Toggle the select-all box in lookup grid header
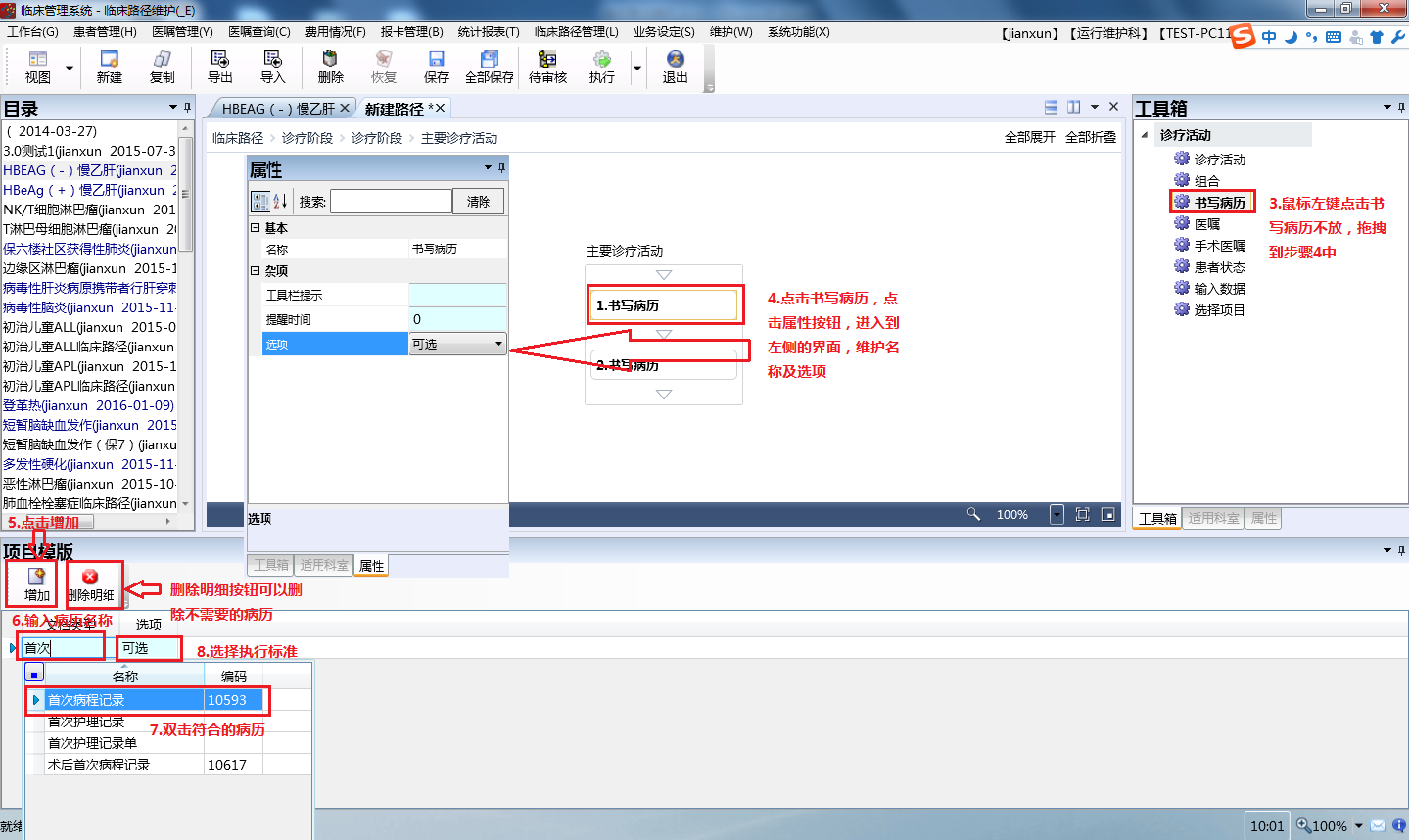This screenshot has height=840, width=1409. (x=34, y=674)
